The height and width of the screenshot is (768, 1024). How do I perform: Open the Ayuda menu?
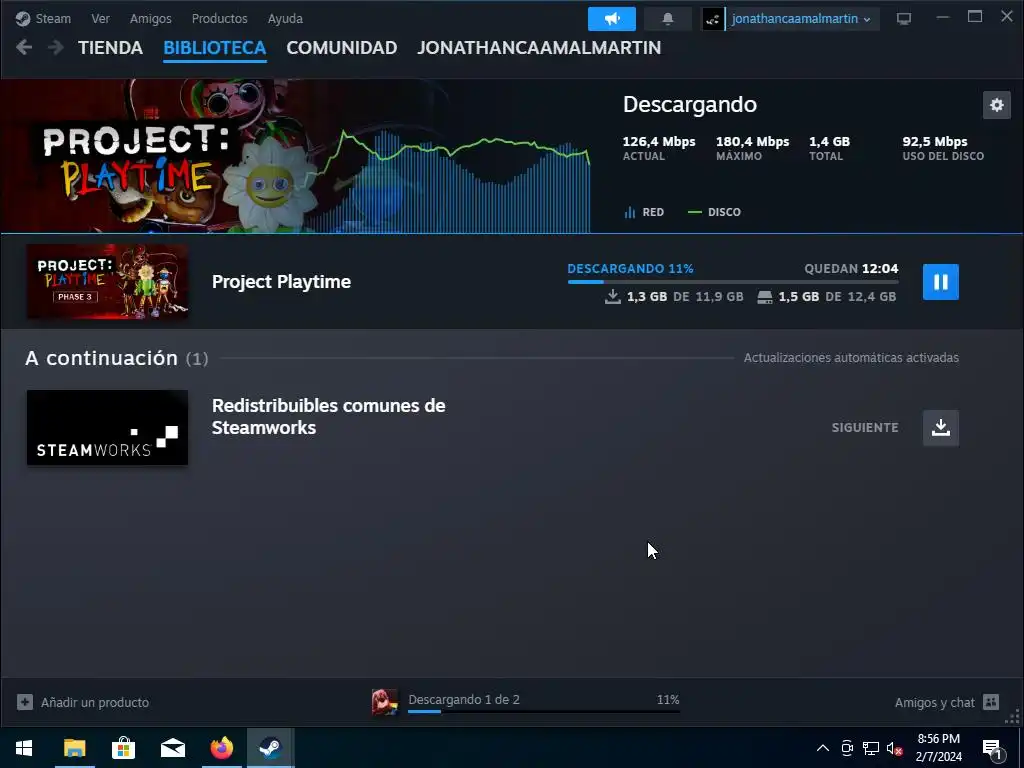point(285,18)
